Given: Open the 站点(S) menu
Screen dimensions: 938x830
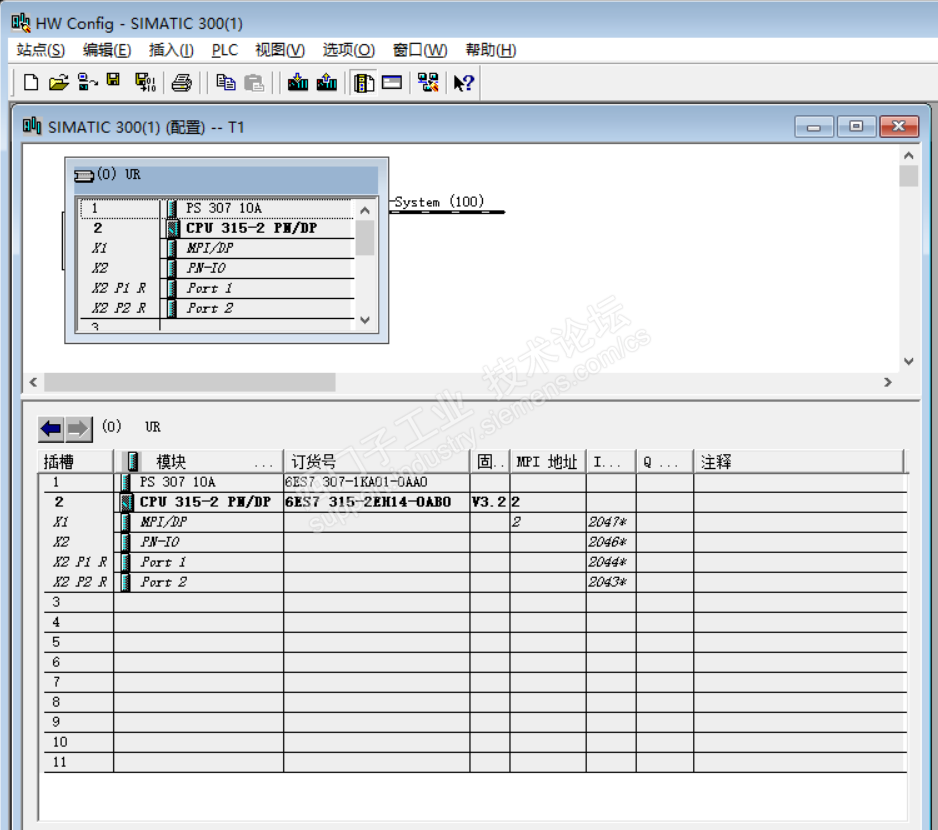Looking at the screenshot, I should (41, 50).
